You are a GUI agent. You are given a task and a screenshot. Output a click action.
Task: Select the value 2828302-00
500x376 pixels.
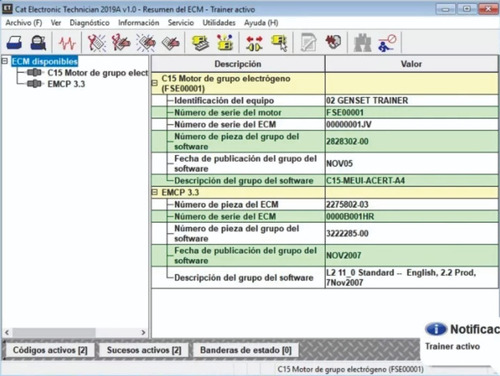point(347,141)
